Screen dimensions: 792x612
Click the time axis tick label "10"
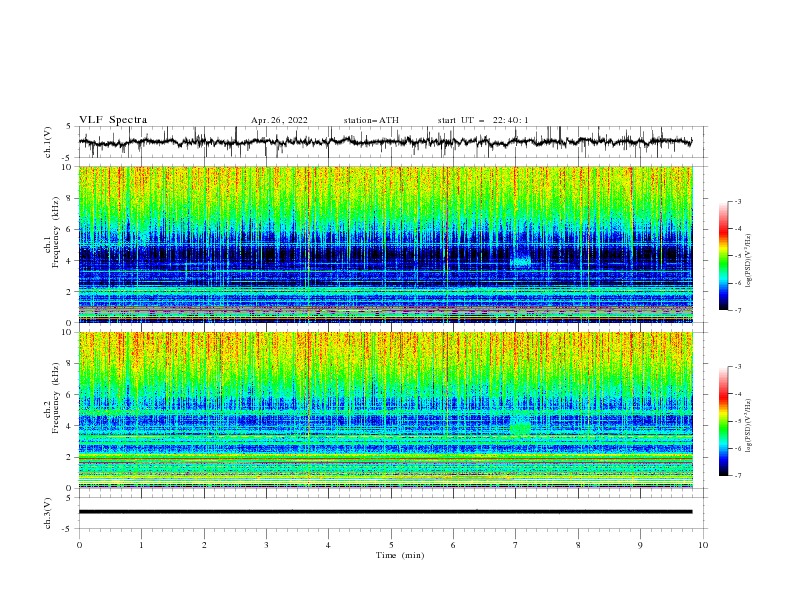703,545
